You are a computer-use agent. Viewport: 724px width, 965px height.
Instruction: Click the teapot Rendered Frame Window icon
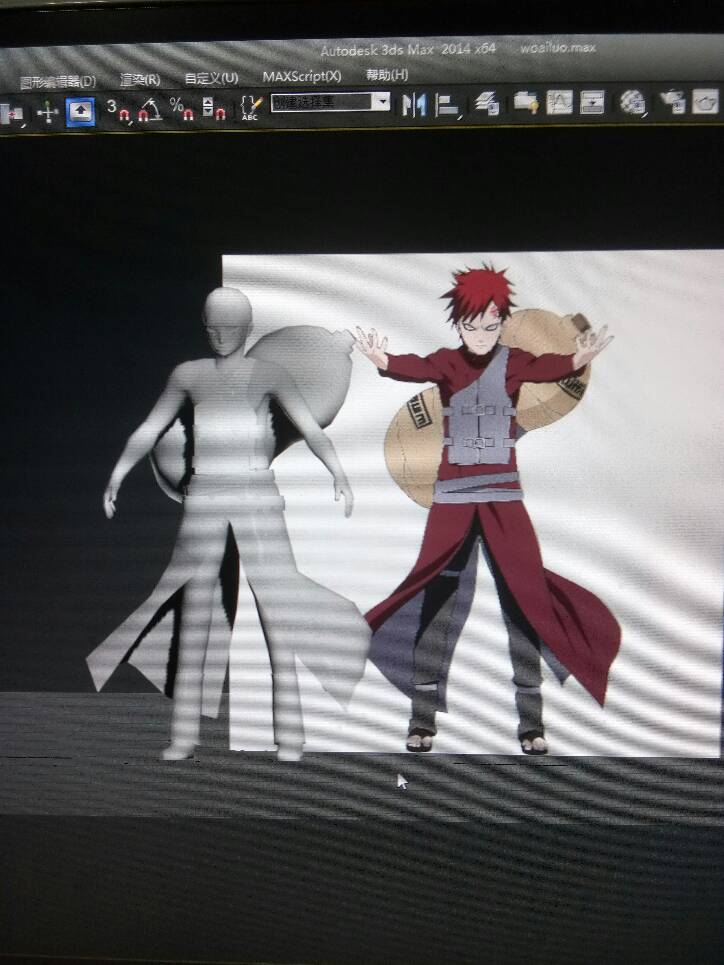click(706, 101)
